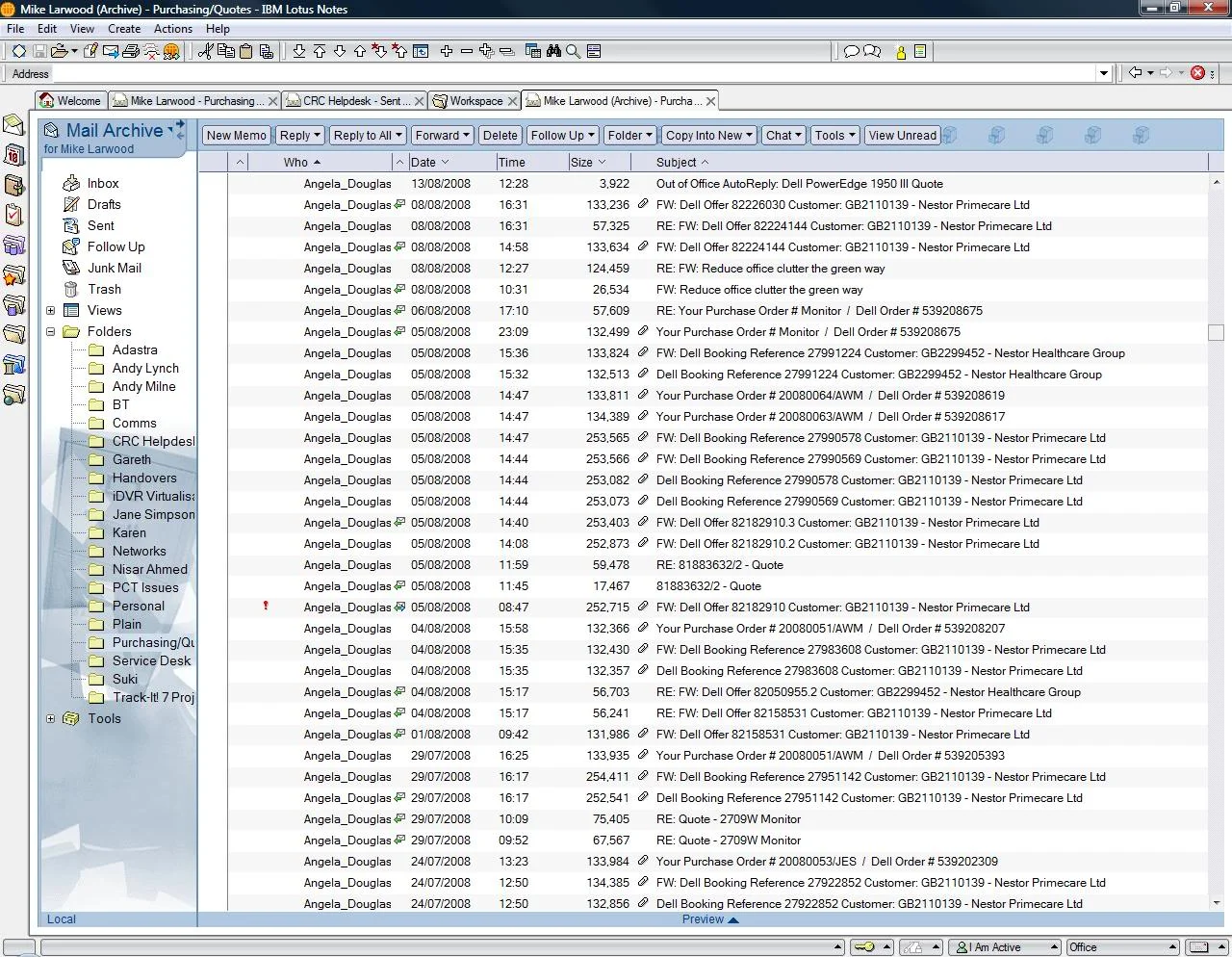Open the To Do clipboard bookmark icon
Viewport: 1232px width, 957px height.
13,215
